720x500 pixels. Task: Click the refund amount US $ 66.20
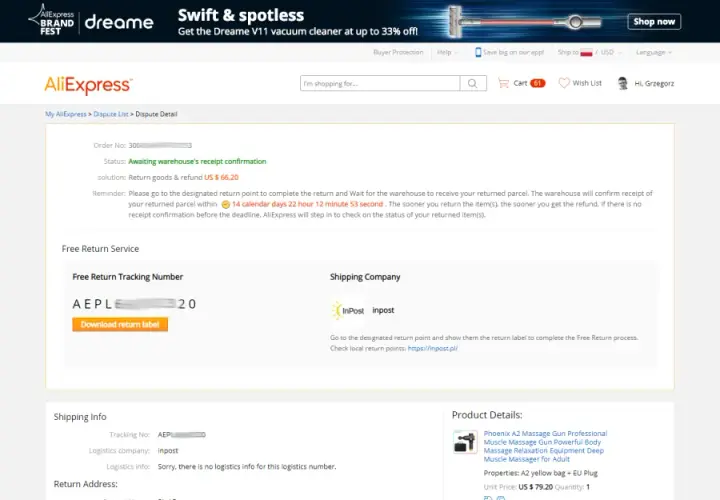(x=221, y=178)
